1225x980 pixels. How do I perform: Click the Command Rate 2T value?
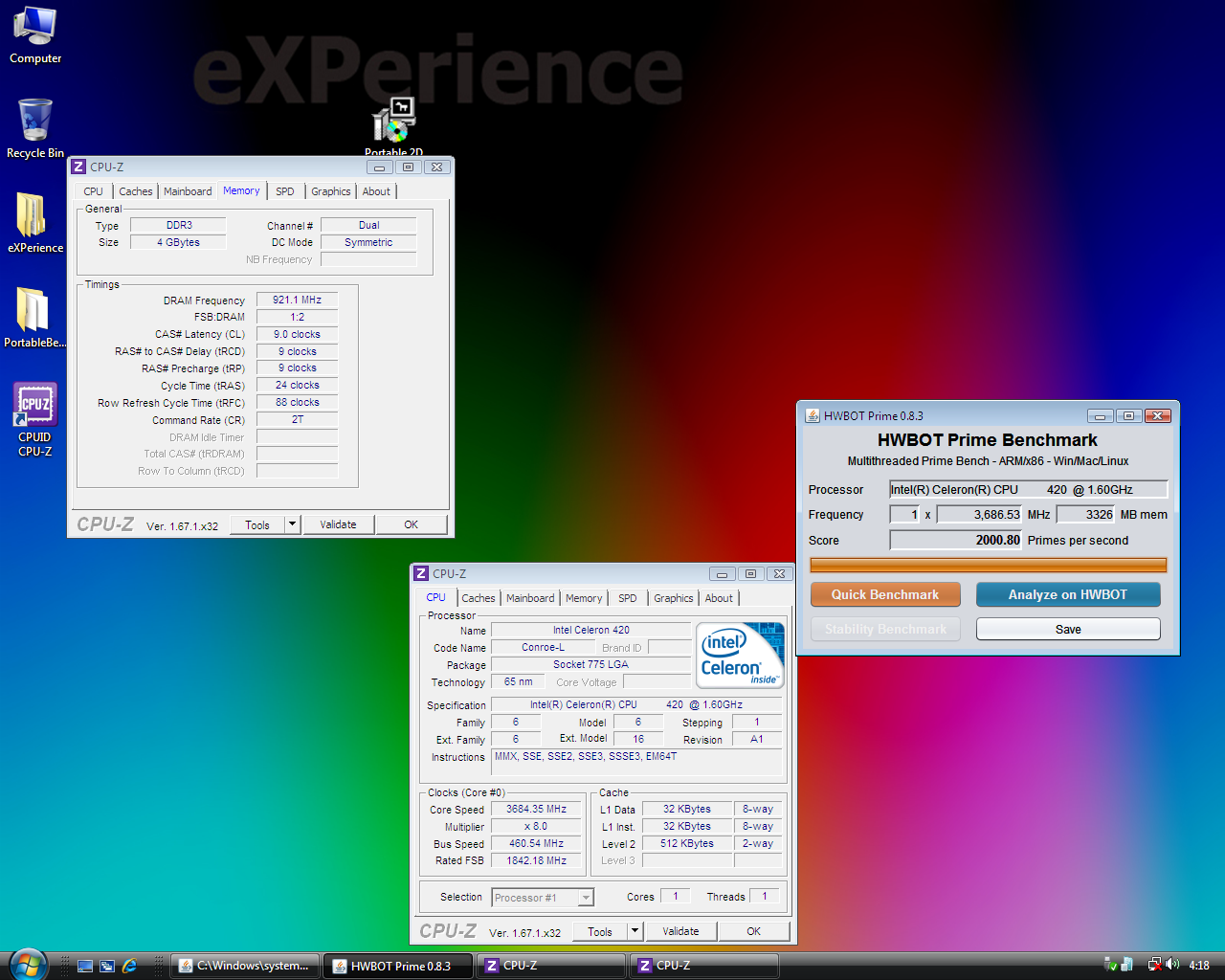coord(297,419)
